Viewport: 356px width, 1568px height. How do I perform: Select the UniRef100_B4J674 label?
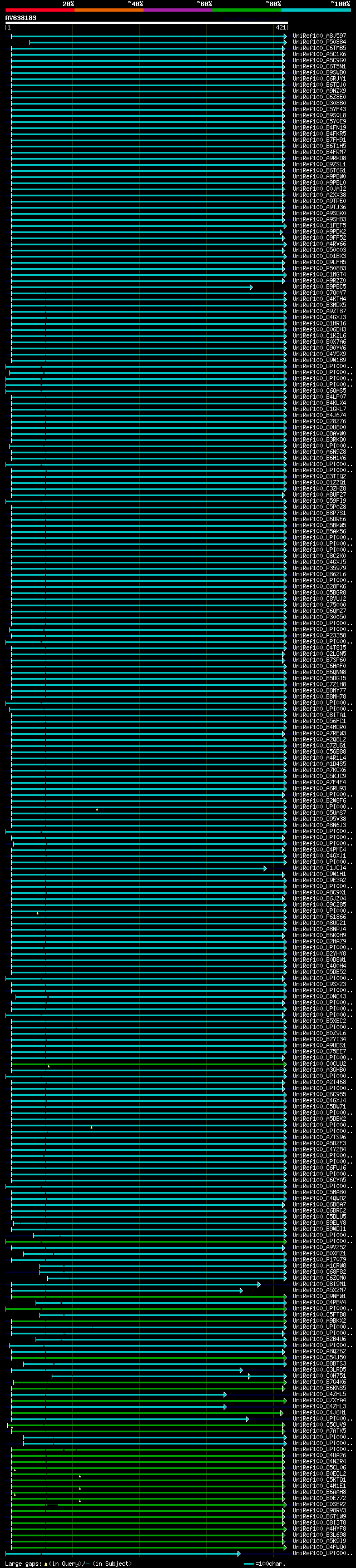(x=319, y=415)
